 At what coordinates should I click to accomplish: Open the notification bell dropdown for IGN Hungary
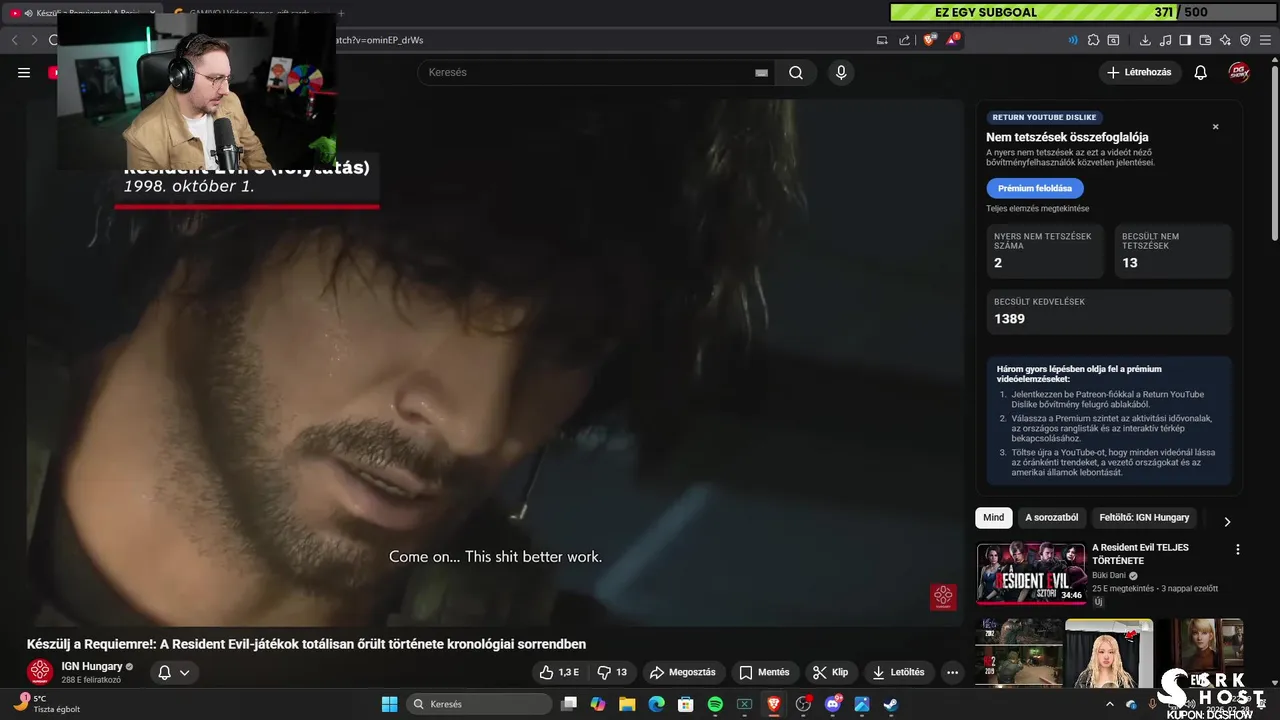pos(173,673)
